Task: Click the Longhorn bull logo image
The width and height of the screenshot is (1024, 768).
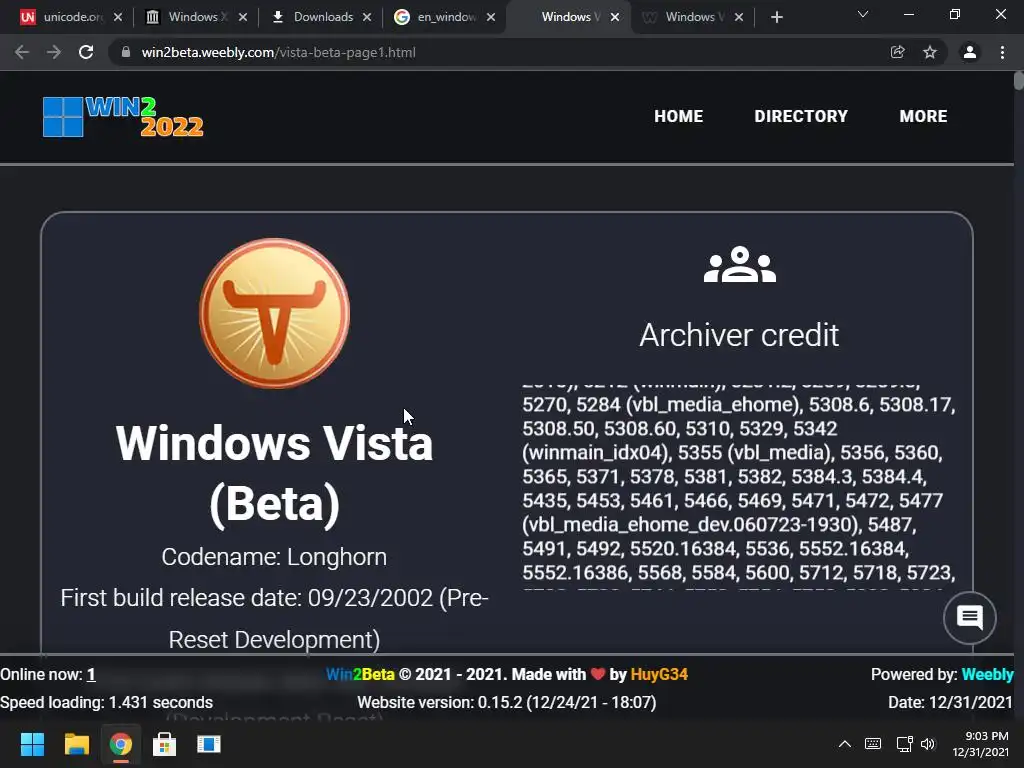Action: [274, 313]
